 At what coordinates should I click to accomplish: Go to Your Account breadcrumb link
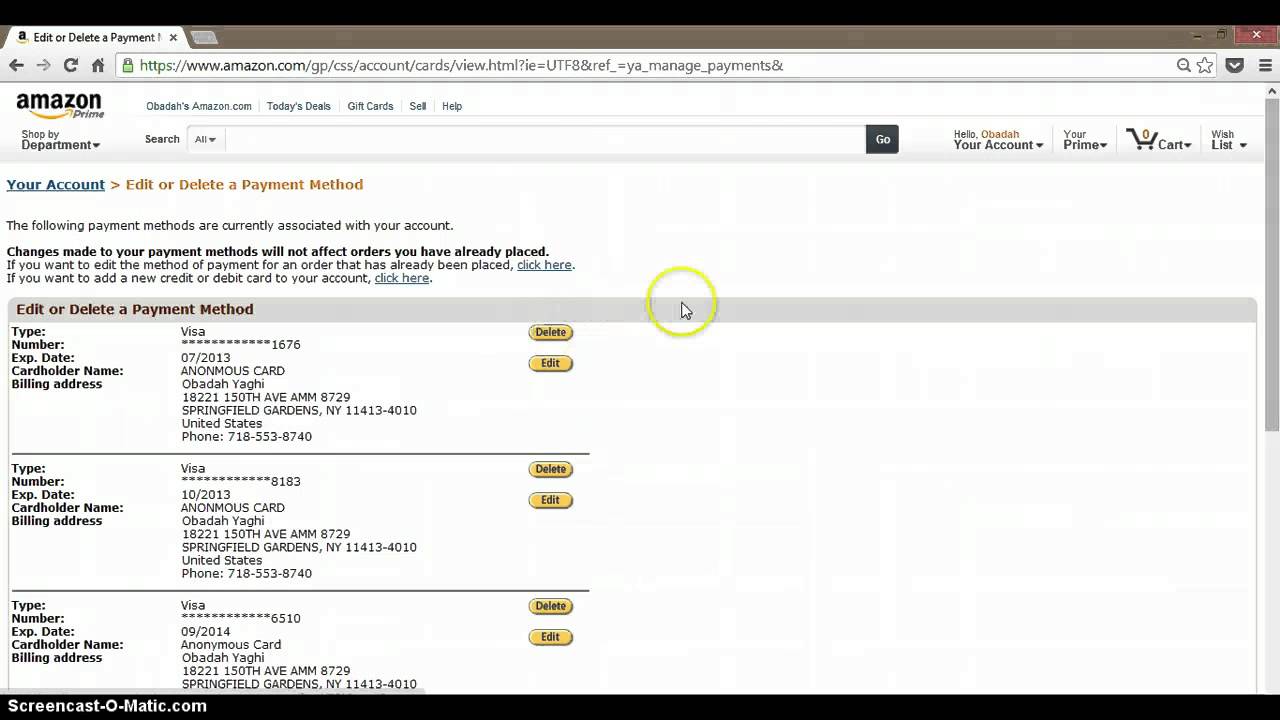point(55,185)
